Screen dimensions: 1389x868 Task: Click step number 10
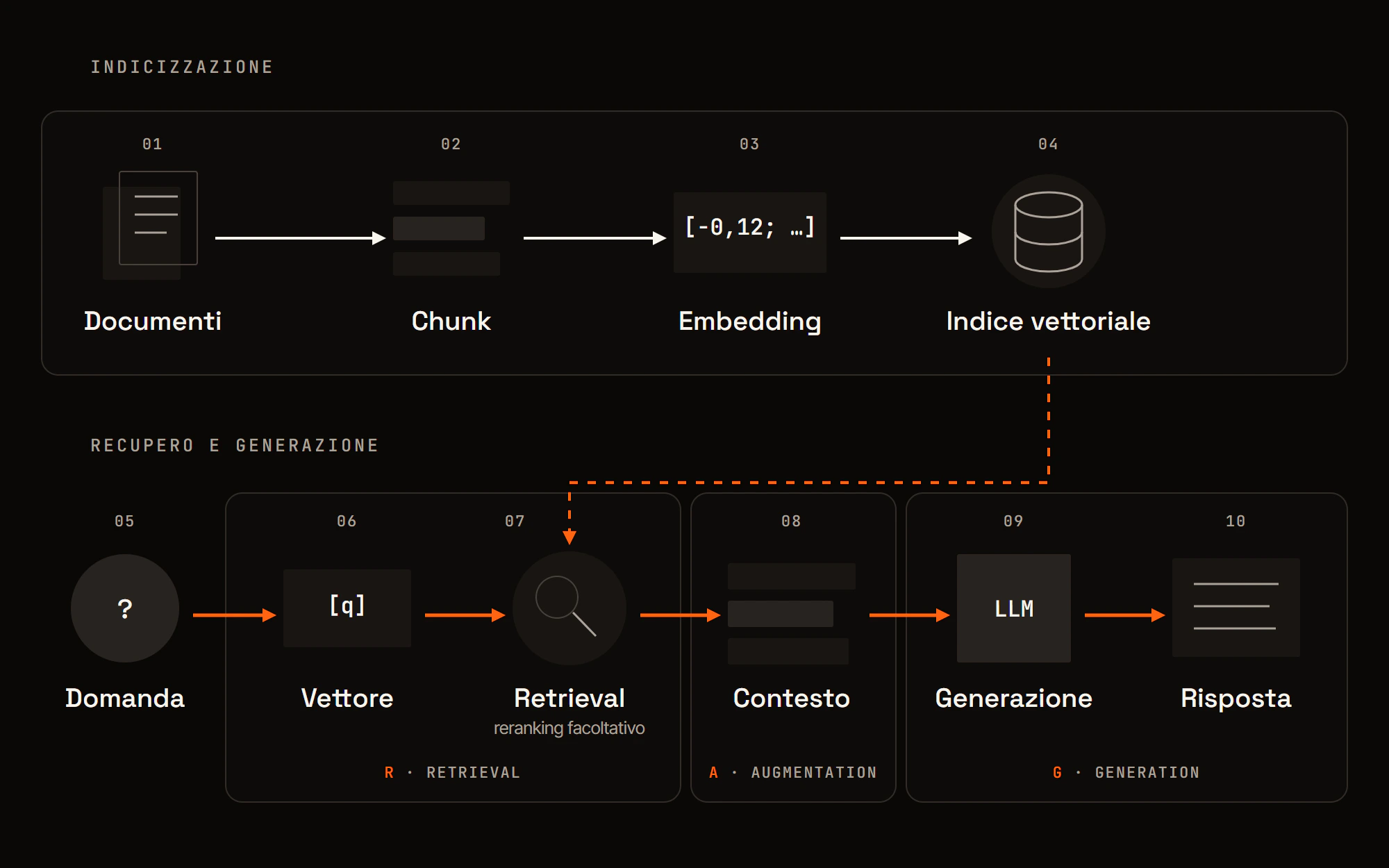pos(1236,521)
